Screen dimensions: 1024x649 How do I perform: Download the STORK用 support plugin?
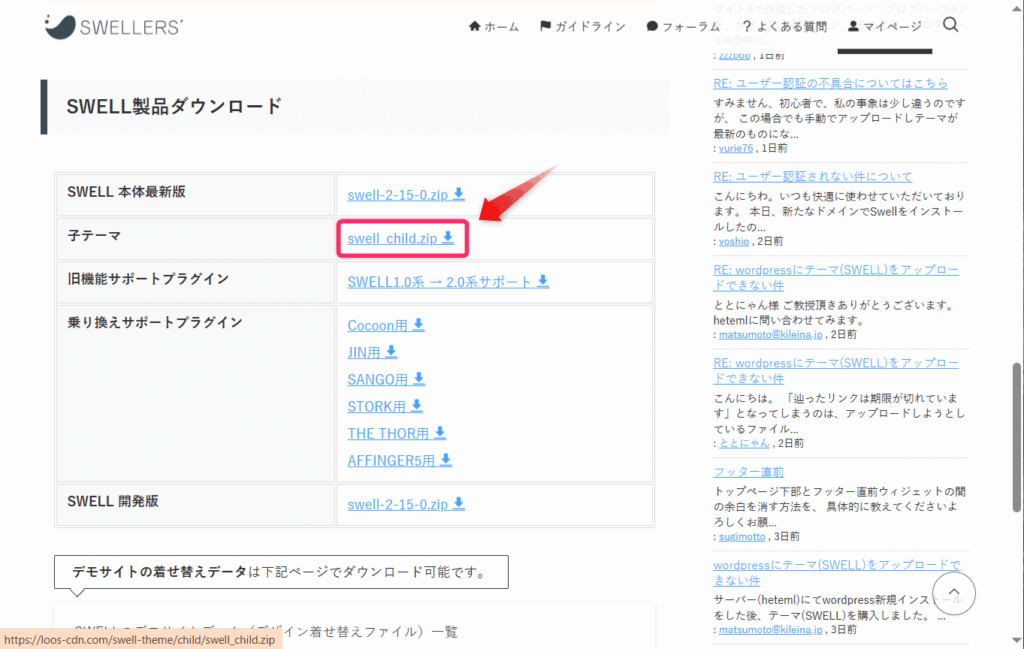[x=385, y=407]
